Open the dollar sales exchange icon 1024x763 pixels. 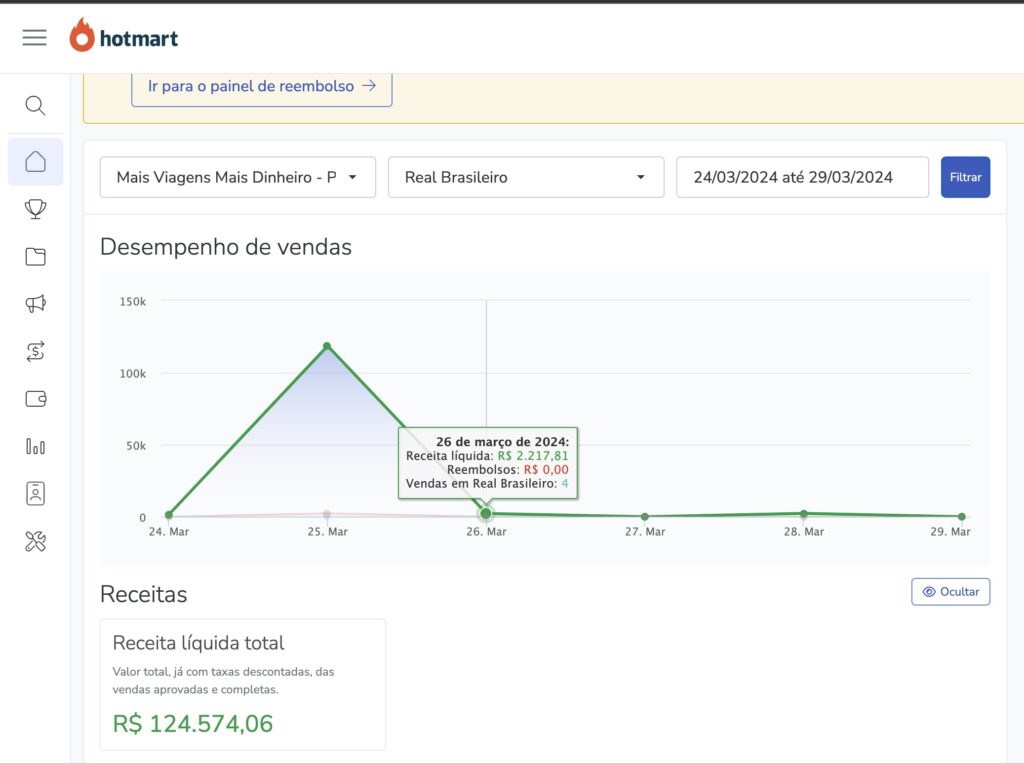[x=35, y=351]
